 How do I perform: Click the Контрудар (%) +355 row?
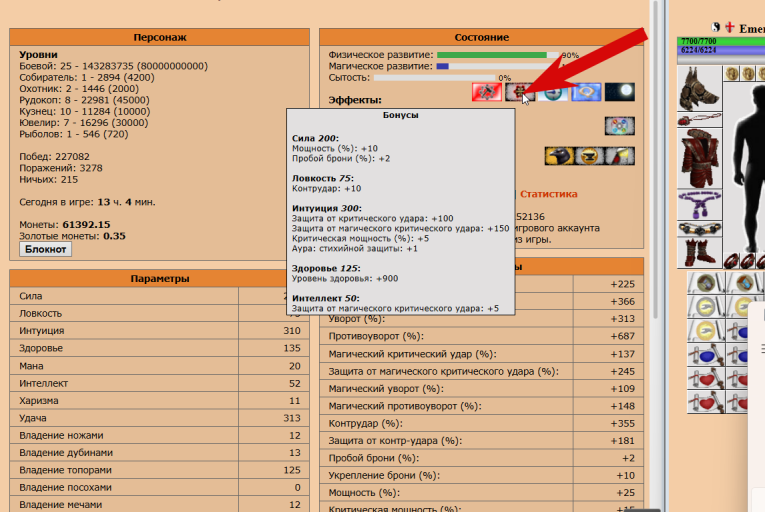click(482, 423)
